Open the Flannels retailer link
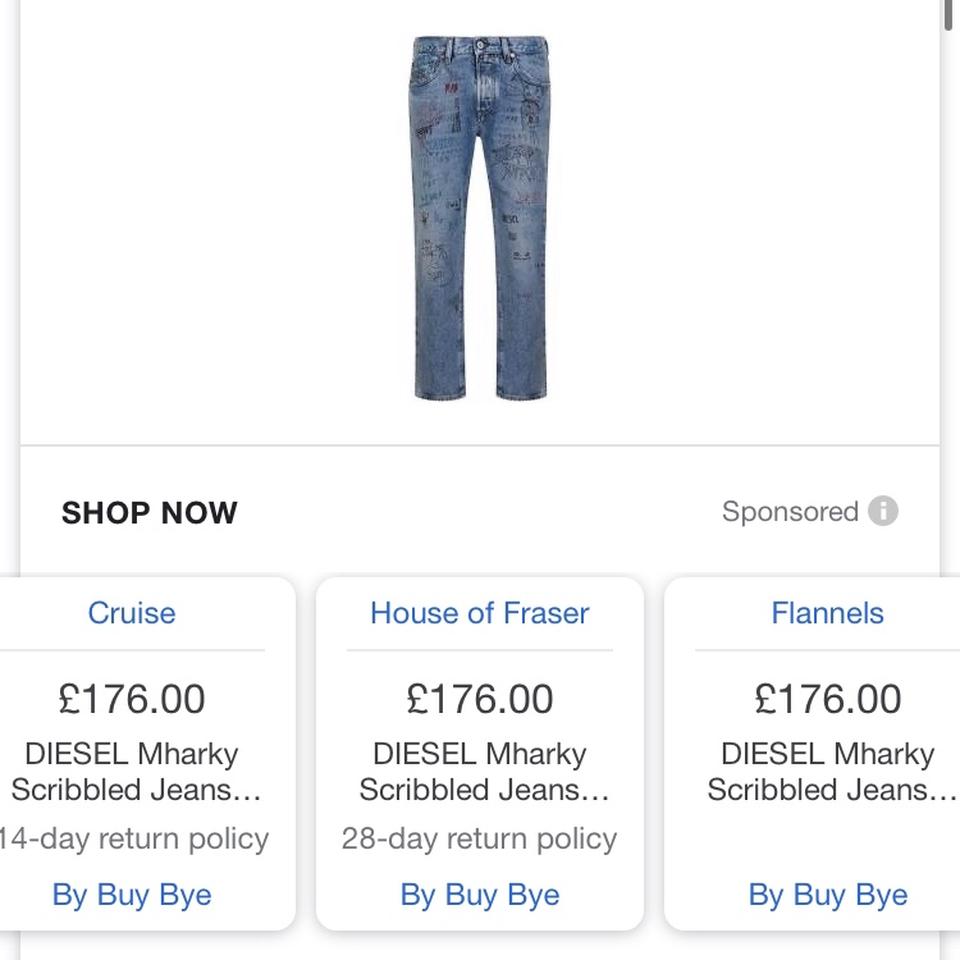The width and height of the screenshot is (960, 960). tap(827, 613)
